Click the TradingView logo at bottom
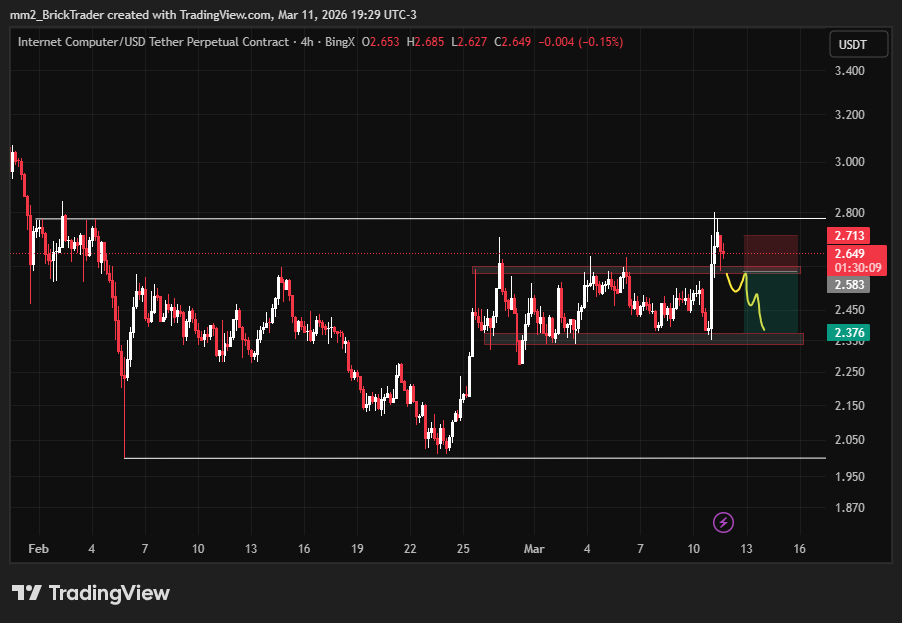902x623 pixels. tap(91, 593)
